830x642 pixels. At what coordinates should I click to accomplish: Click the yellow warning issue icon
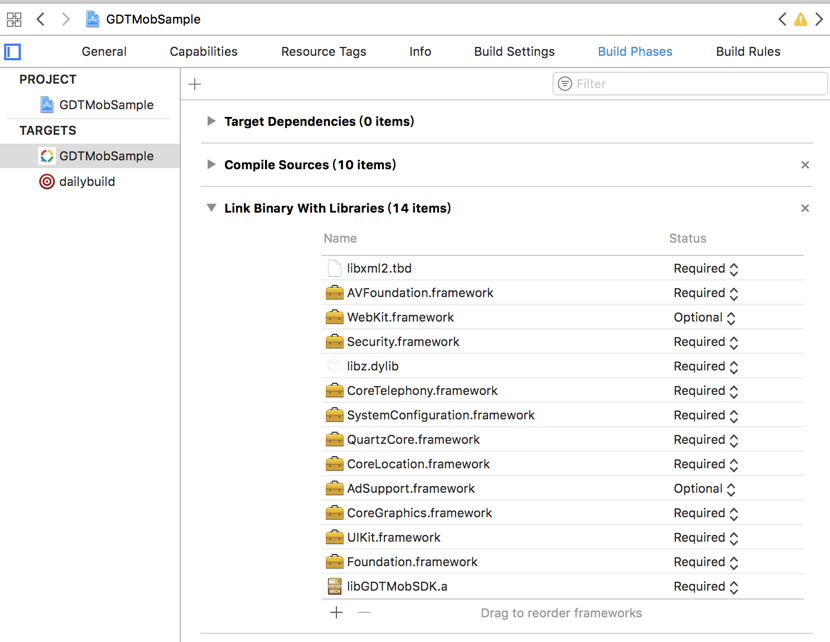[800, 19]
